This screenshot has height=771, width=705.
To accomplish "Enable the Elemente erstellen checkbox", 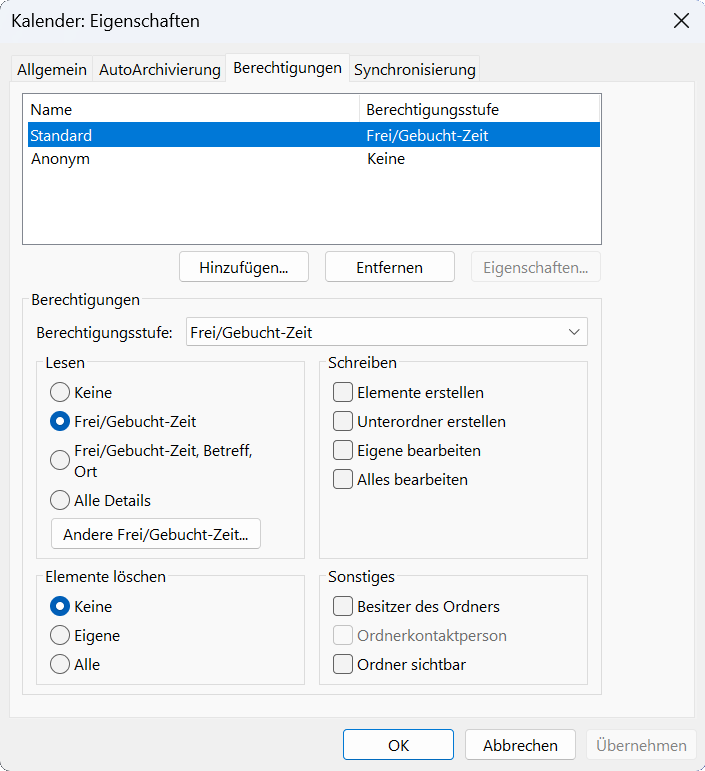I will [343, 393].
